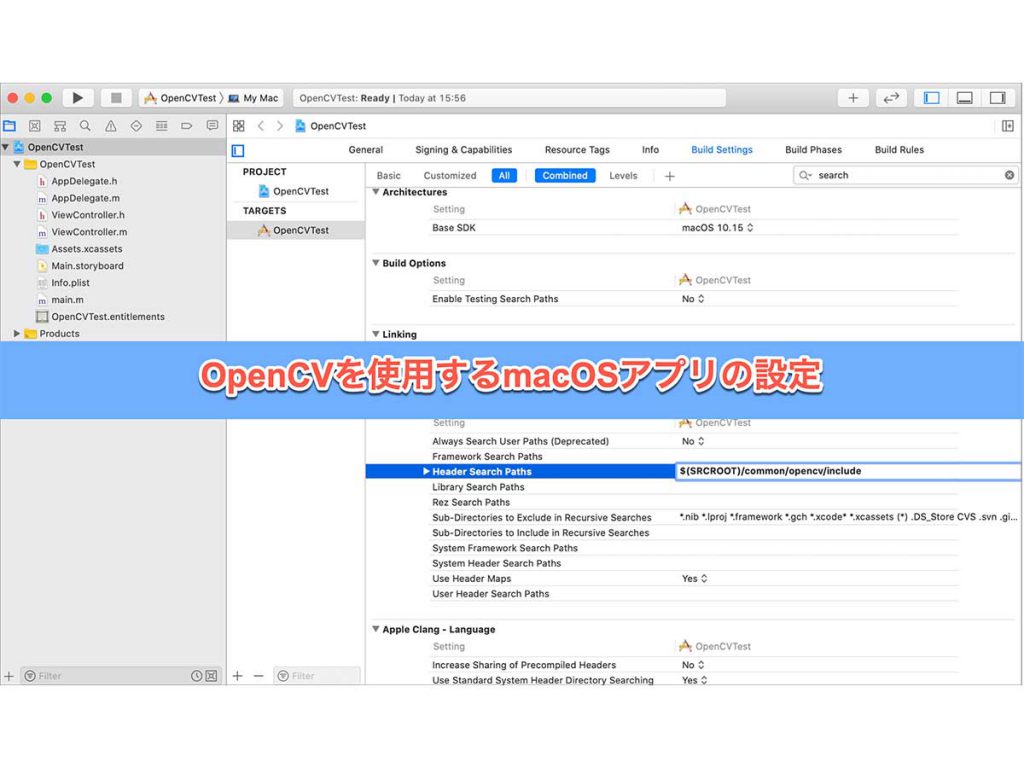Image resolution: width=1024 pixels, height=768 pixels.
Task: Change Use Header Maps value
Action: click(x=694, y=579)
